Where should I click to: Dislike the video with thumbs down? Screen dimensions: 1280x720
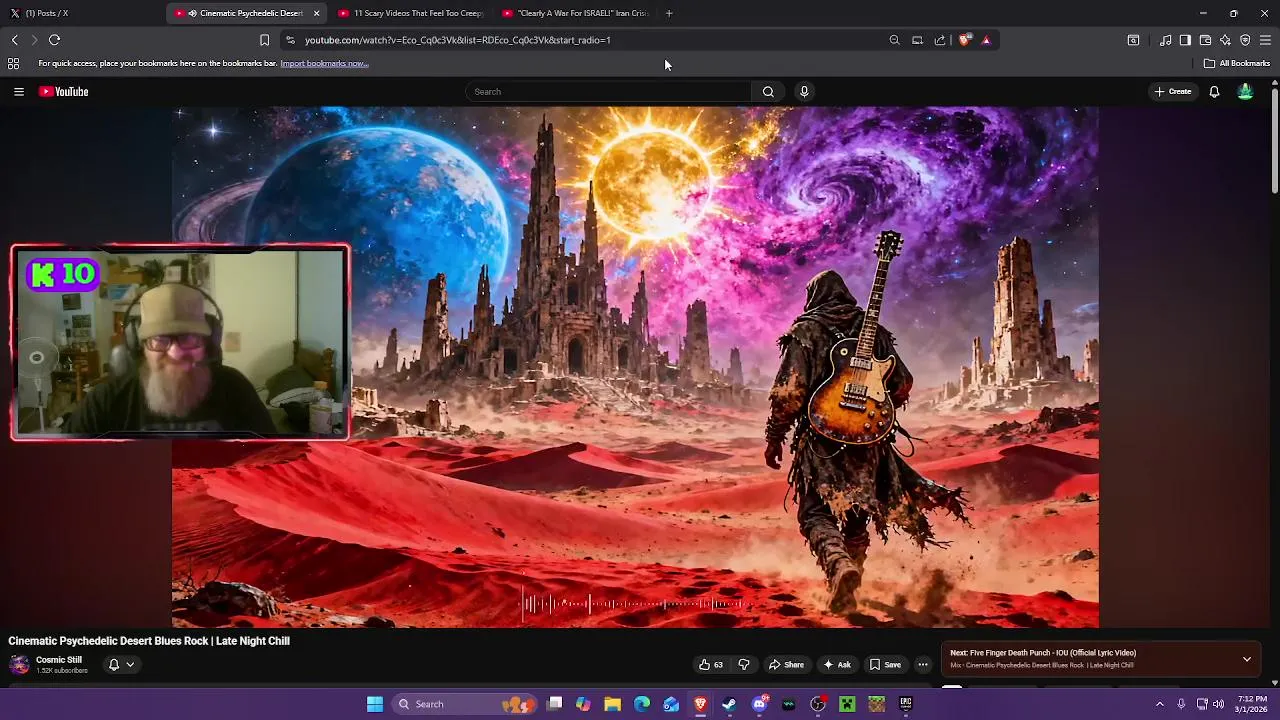click(x=743, y=665)
